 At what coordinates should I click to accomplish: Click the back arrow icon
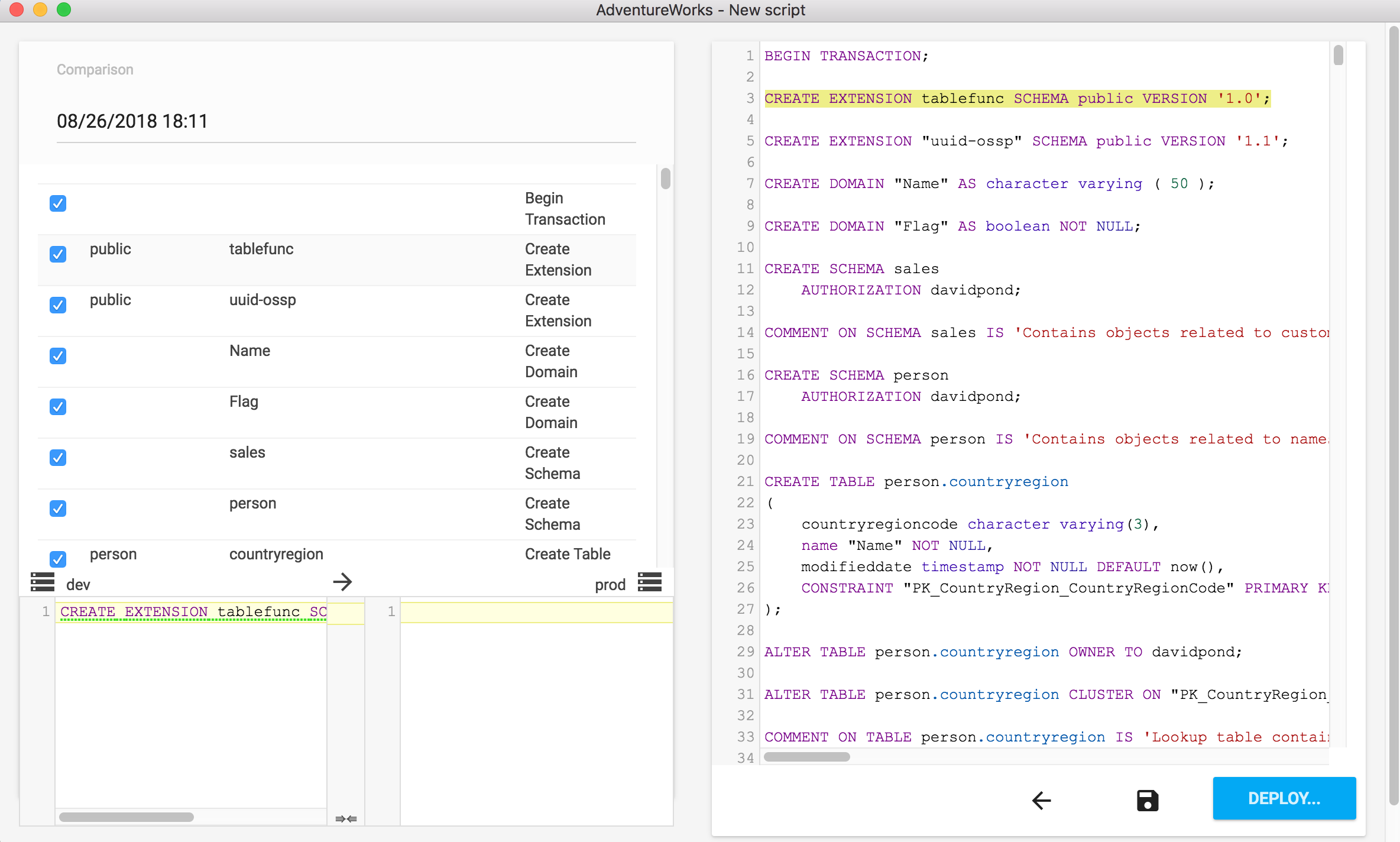click(1042, 801)
